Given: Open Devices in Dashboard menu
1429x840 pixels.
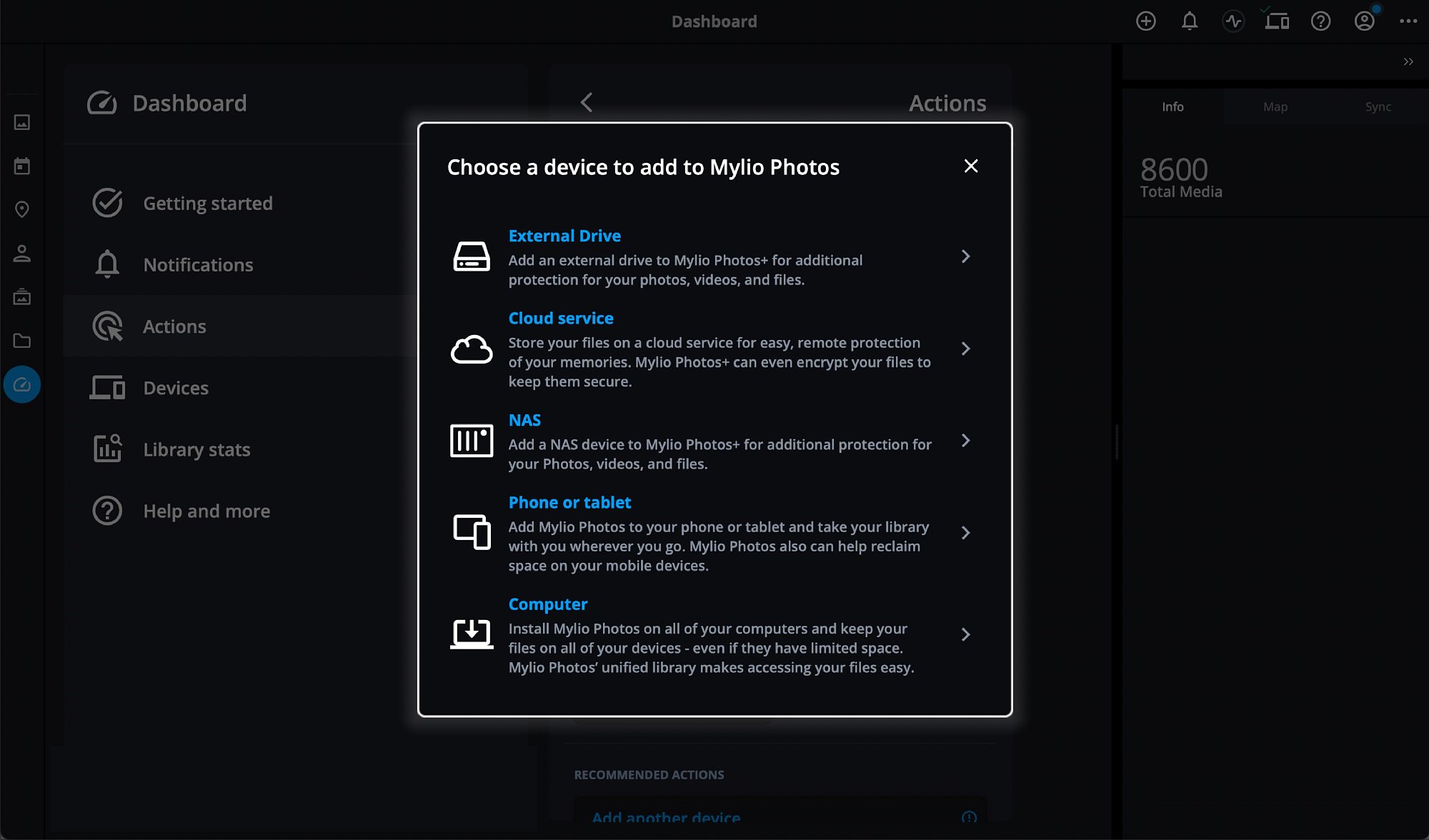Looking at the screenshot, I should point(241,387).
